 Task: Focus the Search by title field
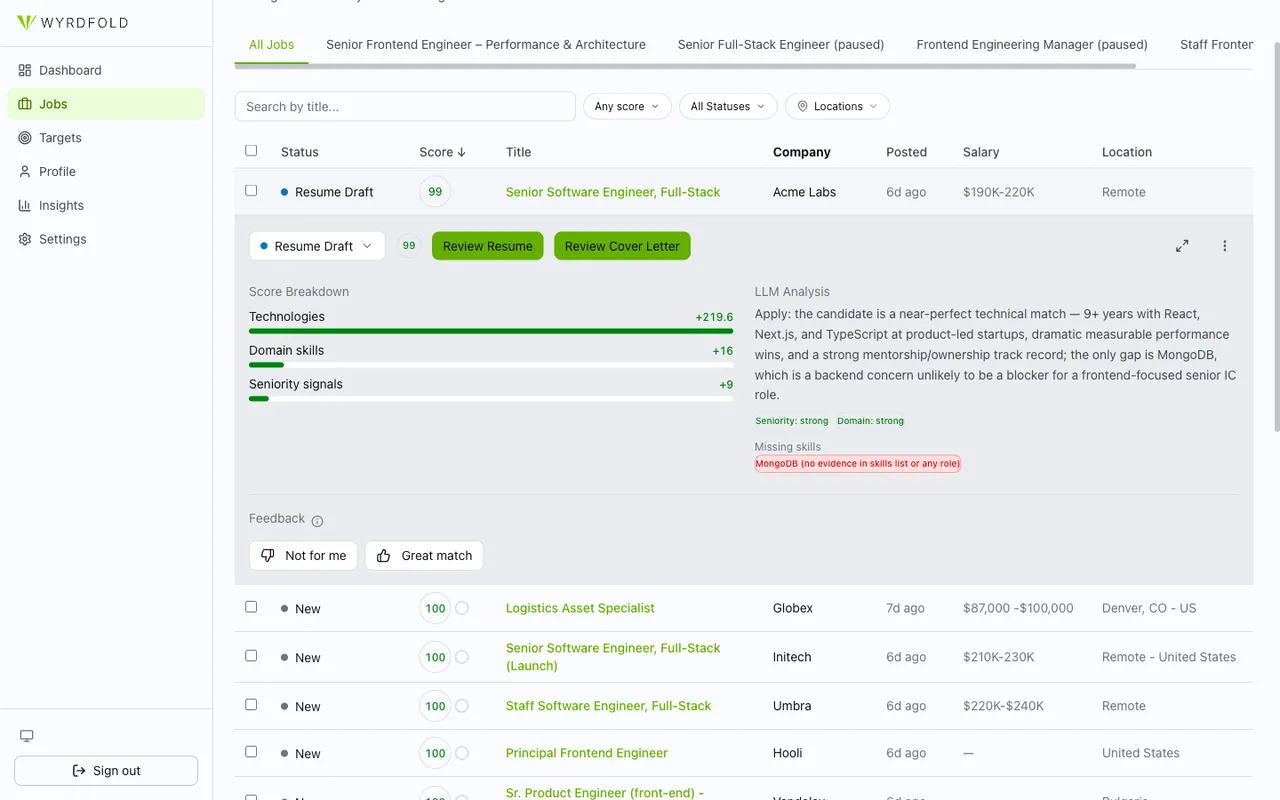point(405,106)
